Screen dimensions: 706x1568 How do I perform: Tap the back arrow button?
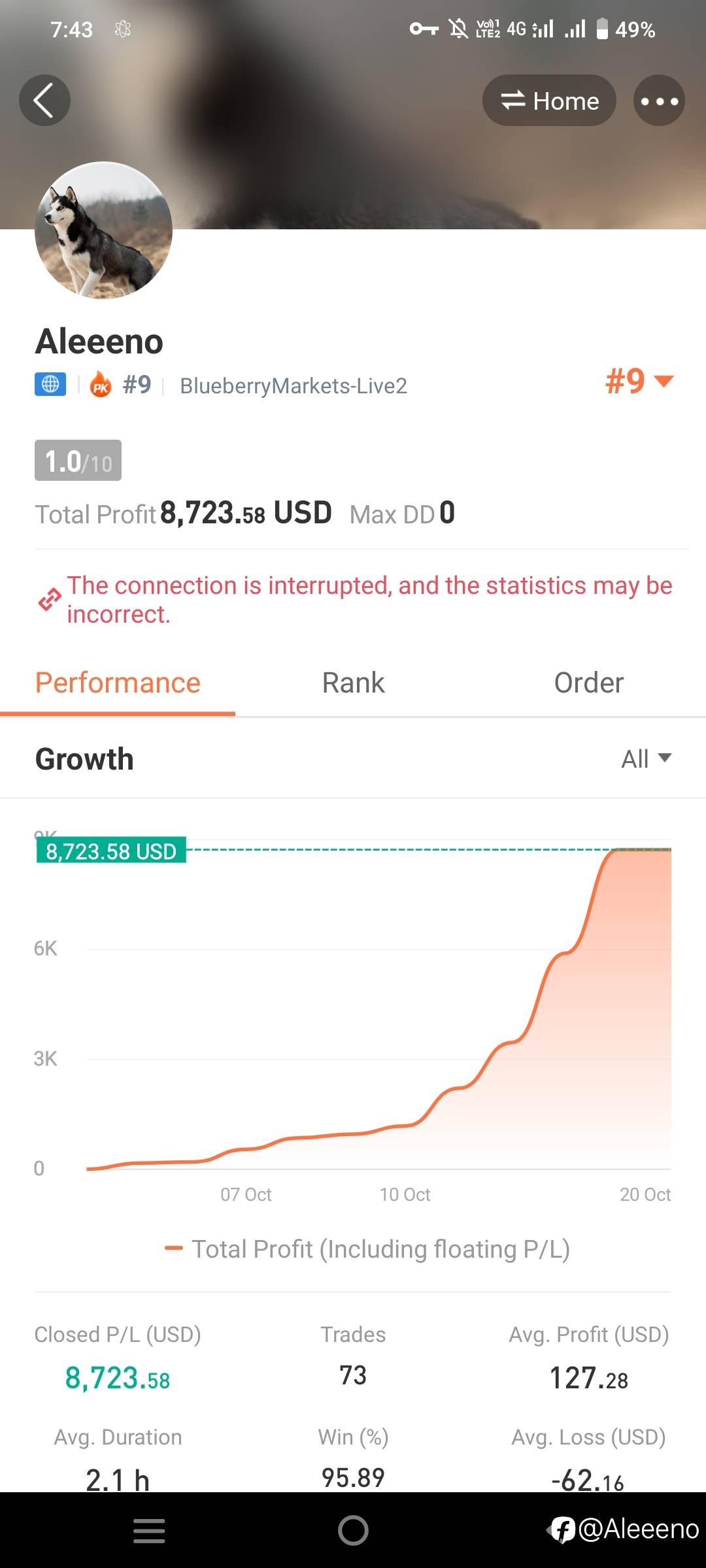(x=44, y=101)
